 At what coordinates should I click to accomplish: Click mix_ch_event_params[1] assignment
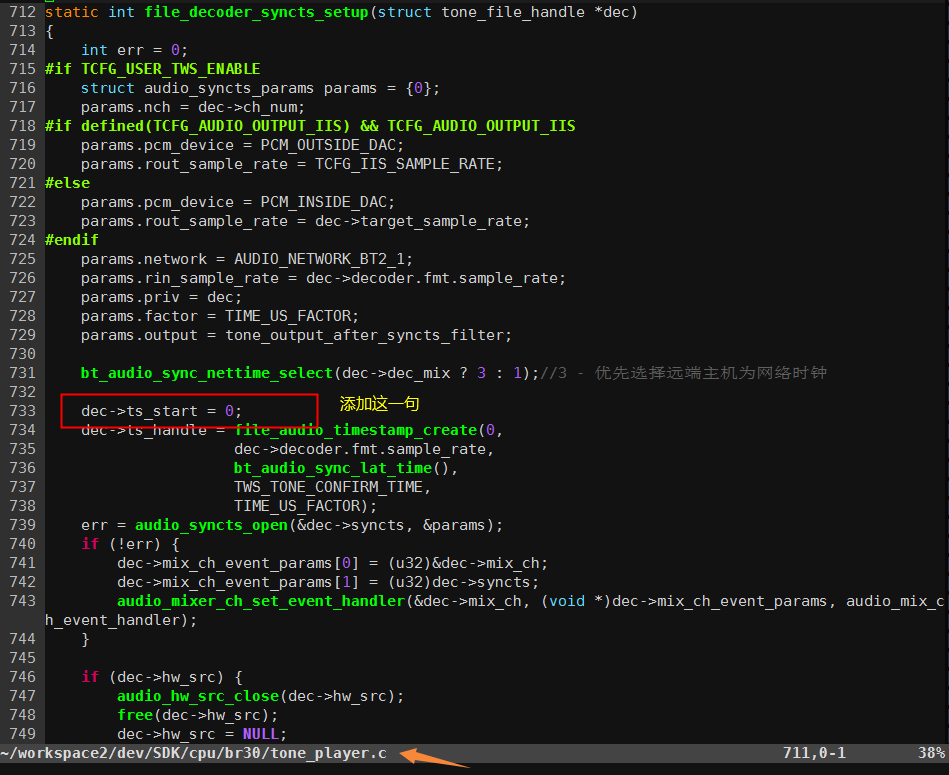tap(328, 583)
